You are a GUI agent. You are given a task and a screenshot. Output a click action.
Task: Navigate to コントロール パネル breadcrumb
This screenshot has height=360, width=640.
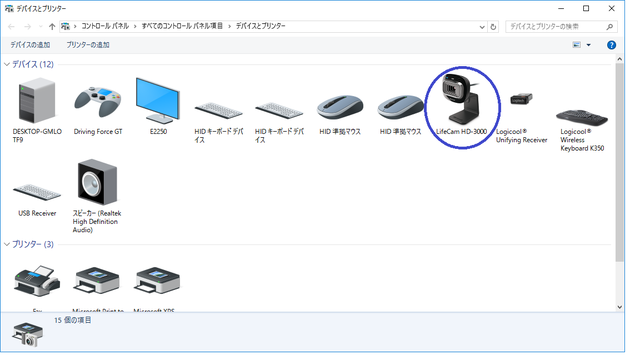tap(105, 26)
